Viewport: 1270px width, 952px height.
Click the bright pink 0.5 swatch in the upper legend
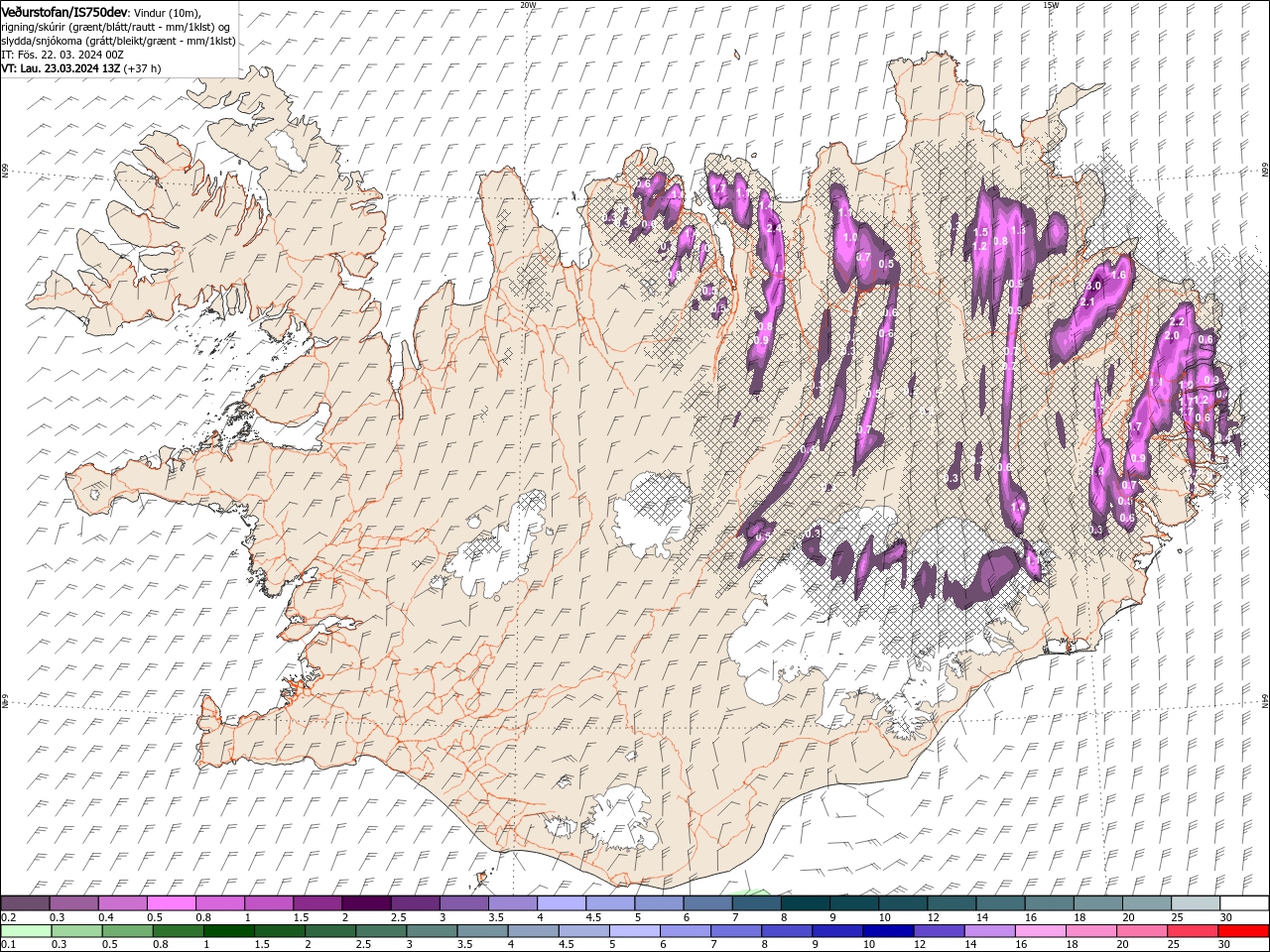pyautogui.click(x=171, y=903)
